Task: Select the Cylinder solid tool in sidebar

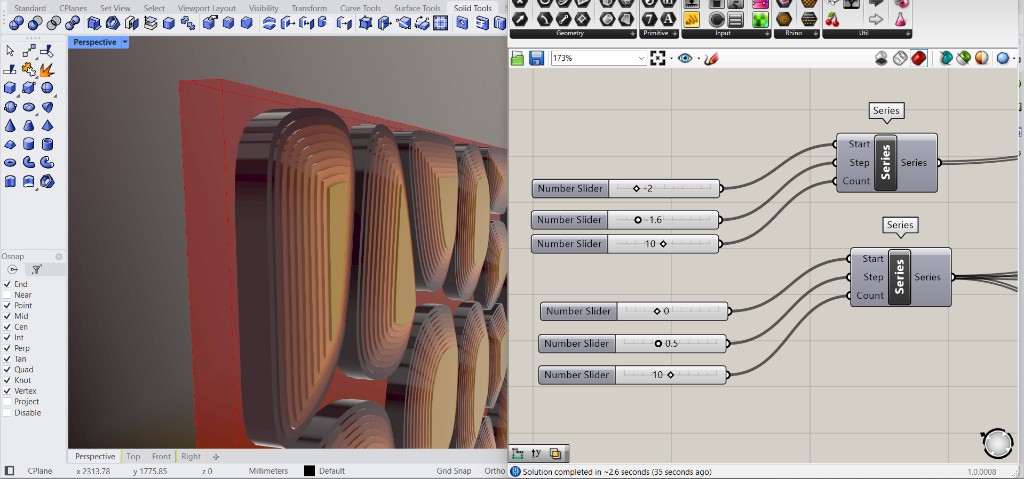Action: tap(29, 144)
